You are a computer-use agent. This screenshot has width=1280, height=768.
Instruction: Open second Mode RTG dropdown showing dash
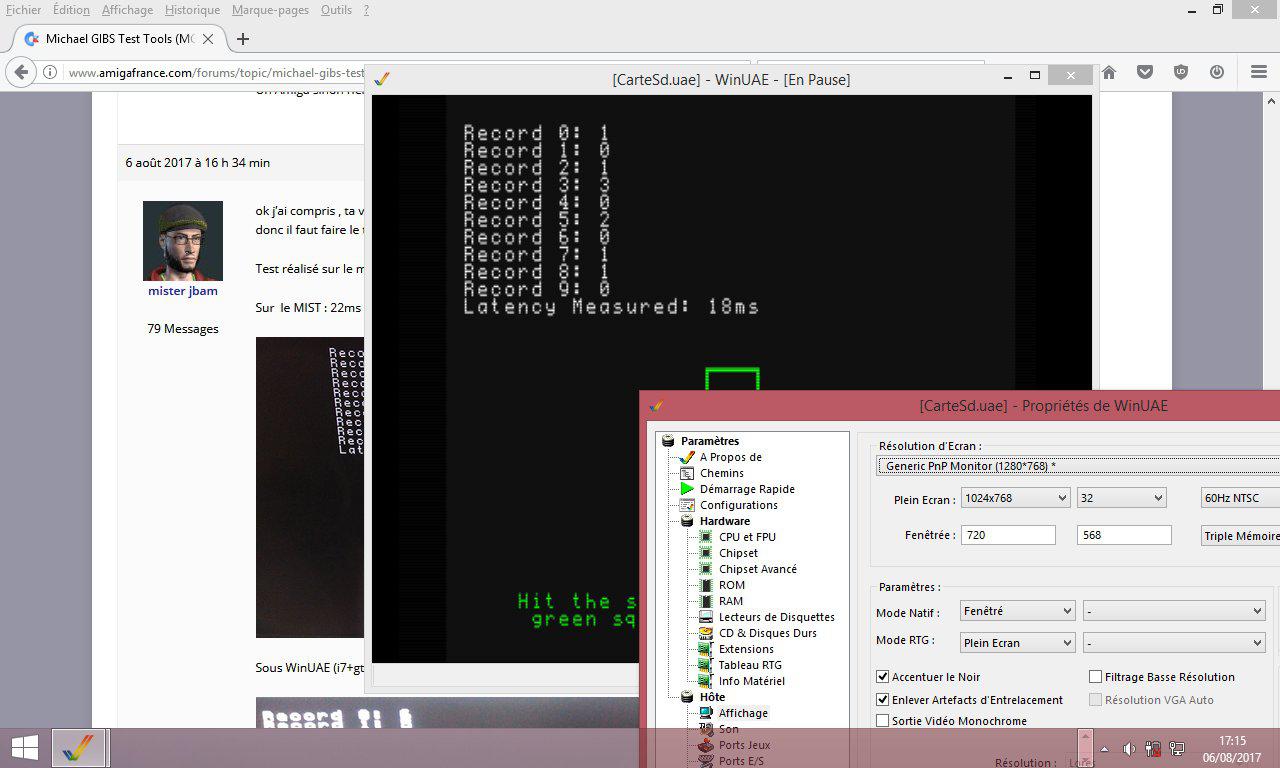[1174, 643]
